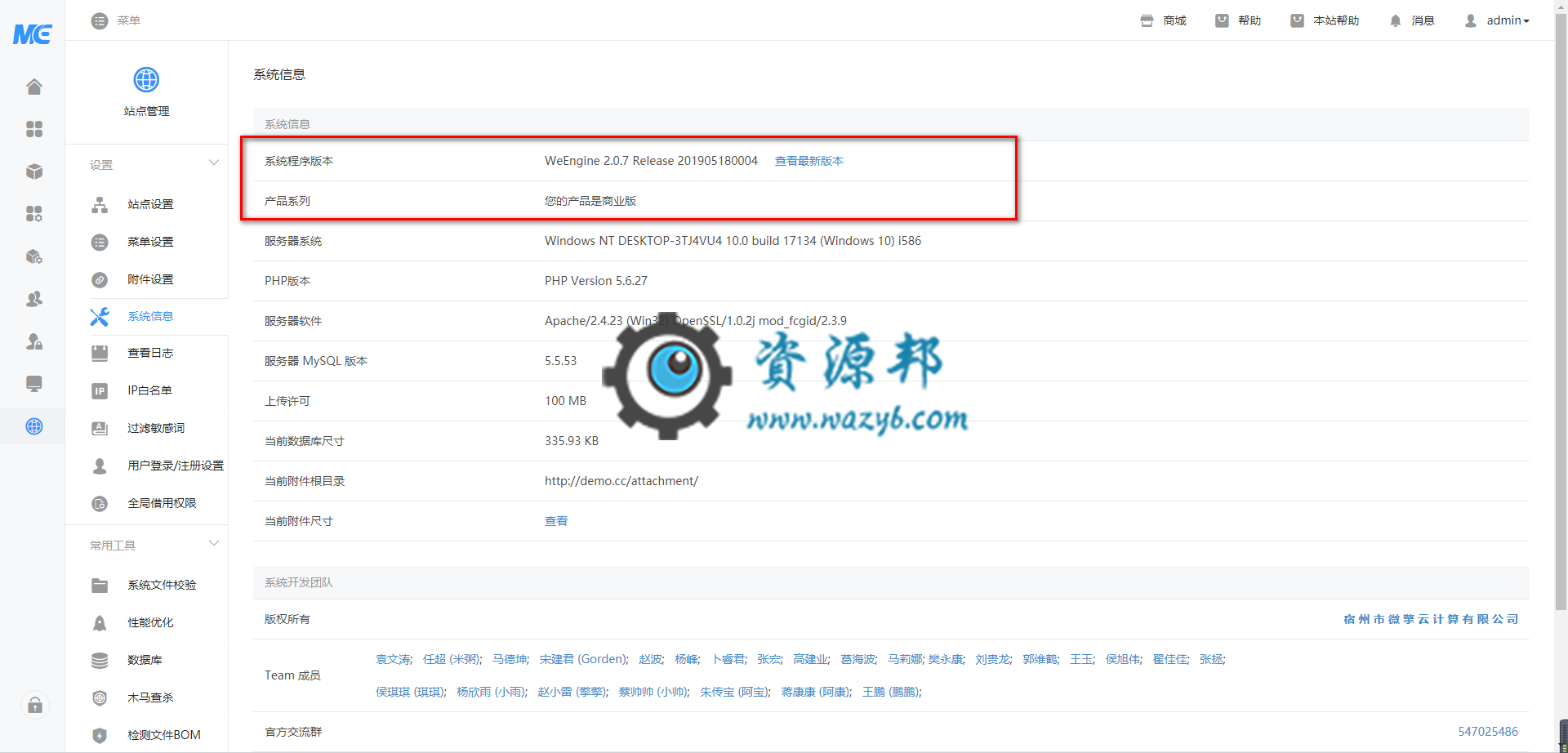Click the 商城 store icon
The image size is (1568, 753).
[x=1147, y=20]
